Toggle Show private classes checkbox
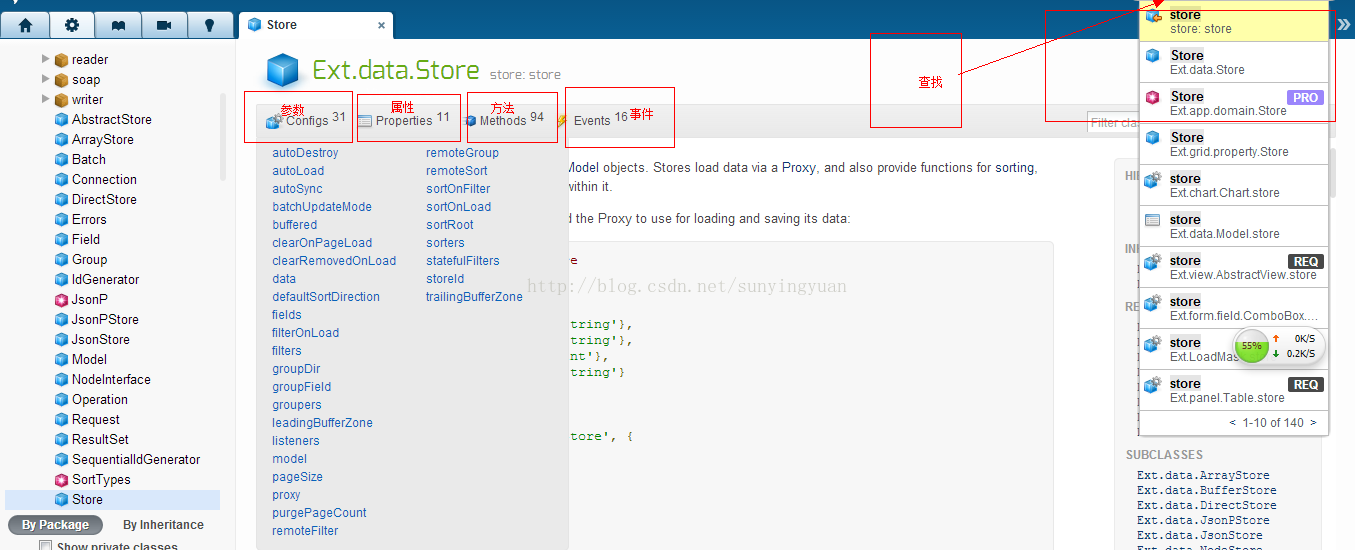The image size is (1355, 550). tap(45, 546)
